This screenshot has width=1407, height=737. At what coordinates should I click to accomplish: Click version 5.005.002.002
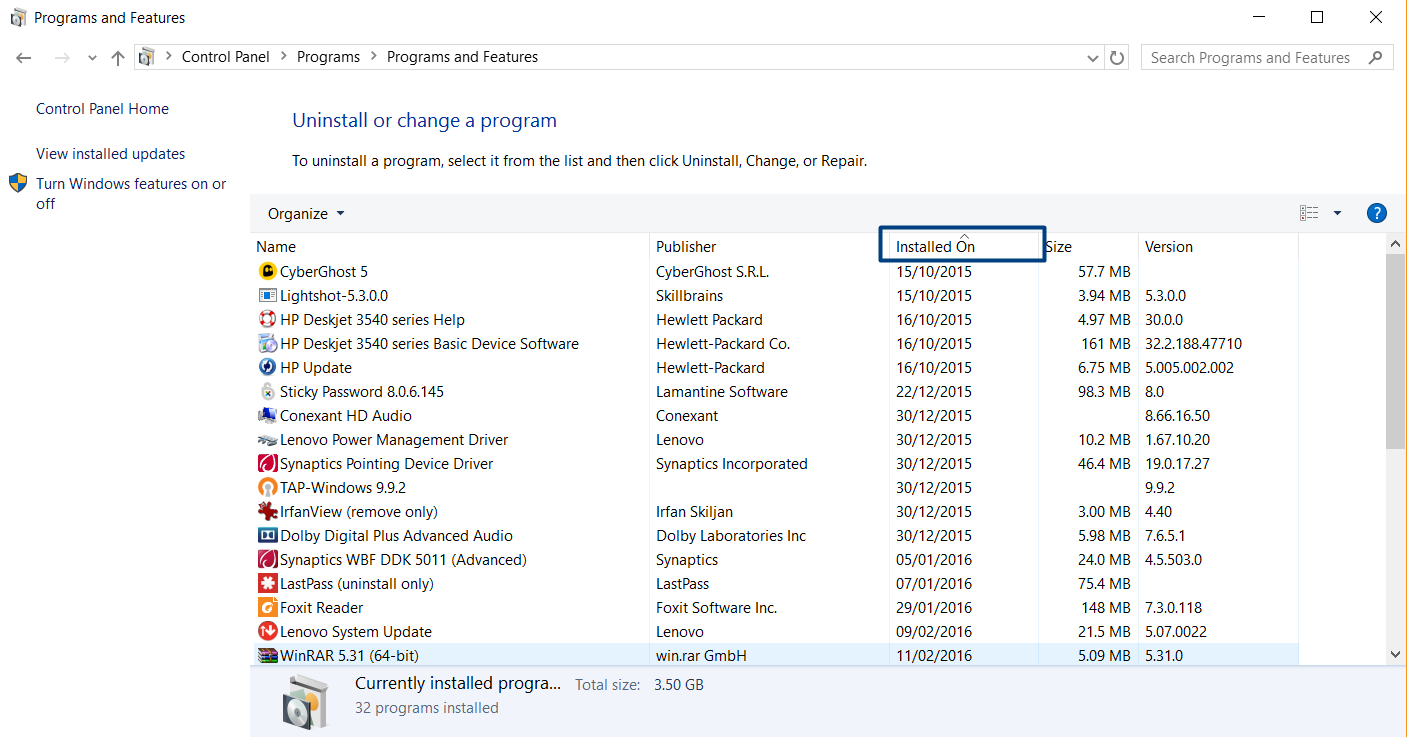point(1189,368)
